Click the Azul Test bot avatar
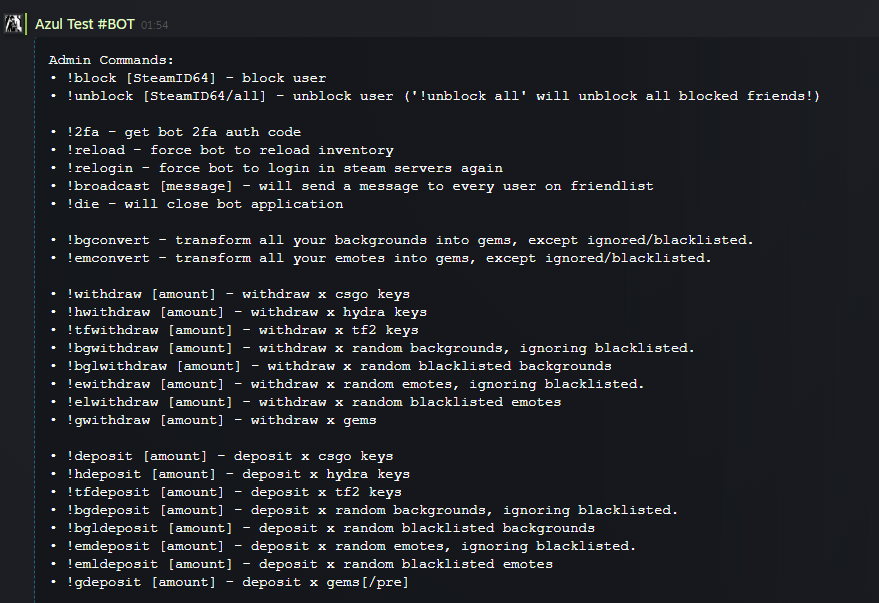Viewport: 879px width, 603px height. pos(14,23)
